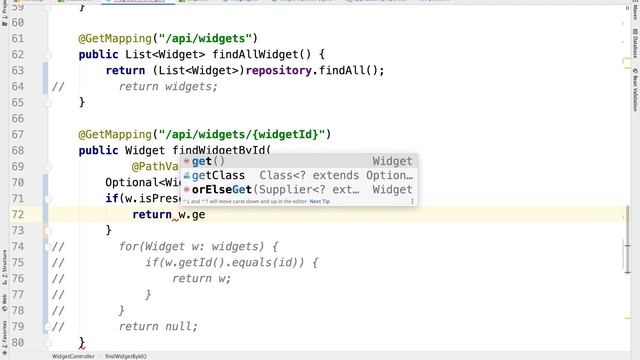Jump to the bottom yellow warning stripe marker

[628, 318]
